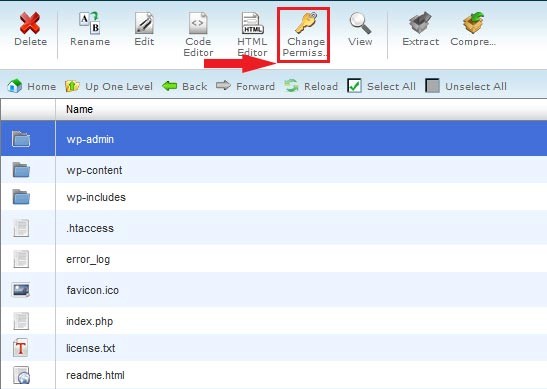
Task: Click the license.txt text file icon
Action: click(21, 348)
